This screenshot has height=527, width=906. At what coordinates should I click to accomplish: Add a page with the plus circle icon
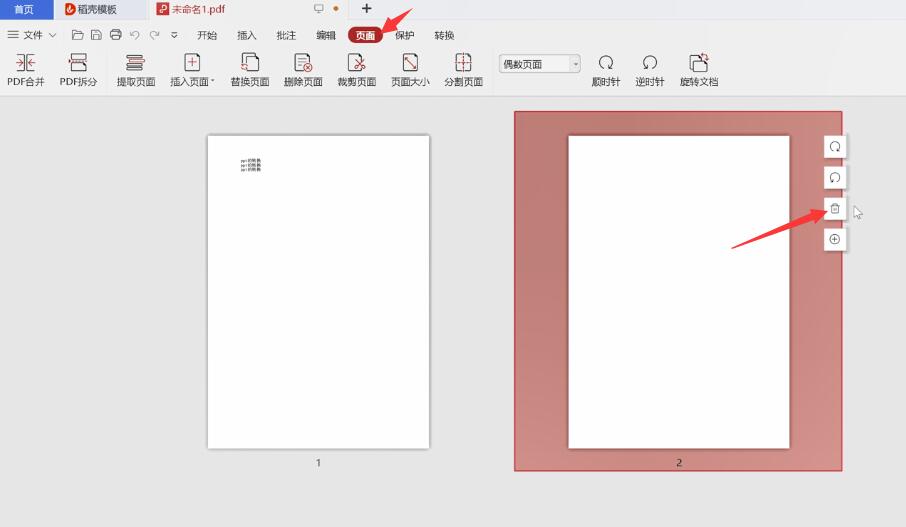835,239
